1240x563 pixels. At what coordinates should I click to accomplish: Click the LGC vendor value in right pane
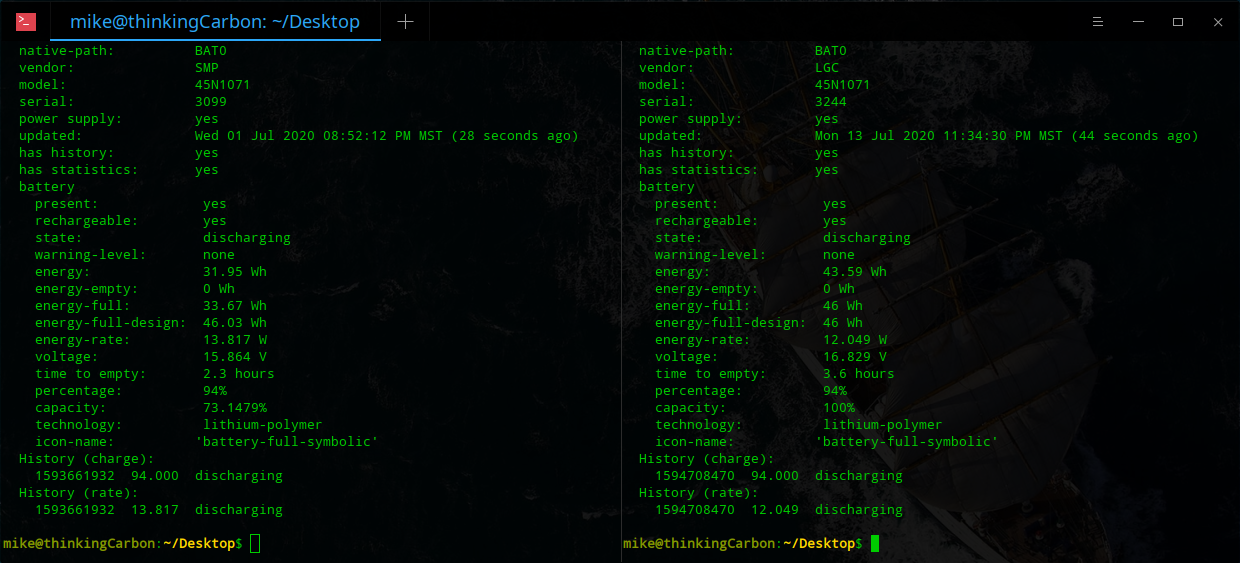pyautogui.click(x=827, y=68)
